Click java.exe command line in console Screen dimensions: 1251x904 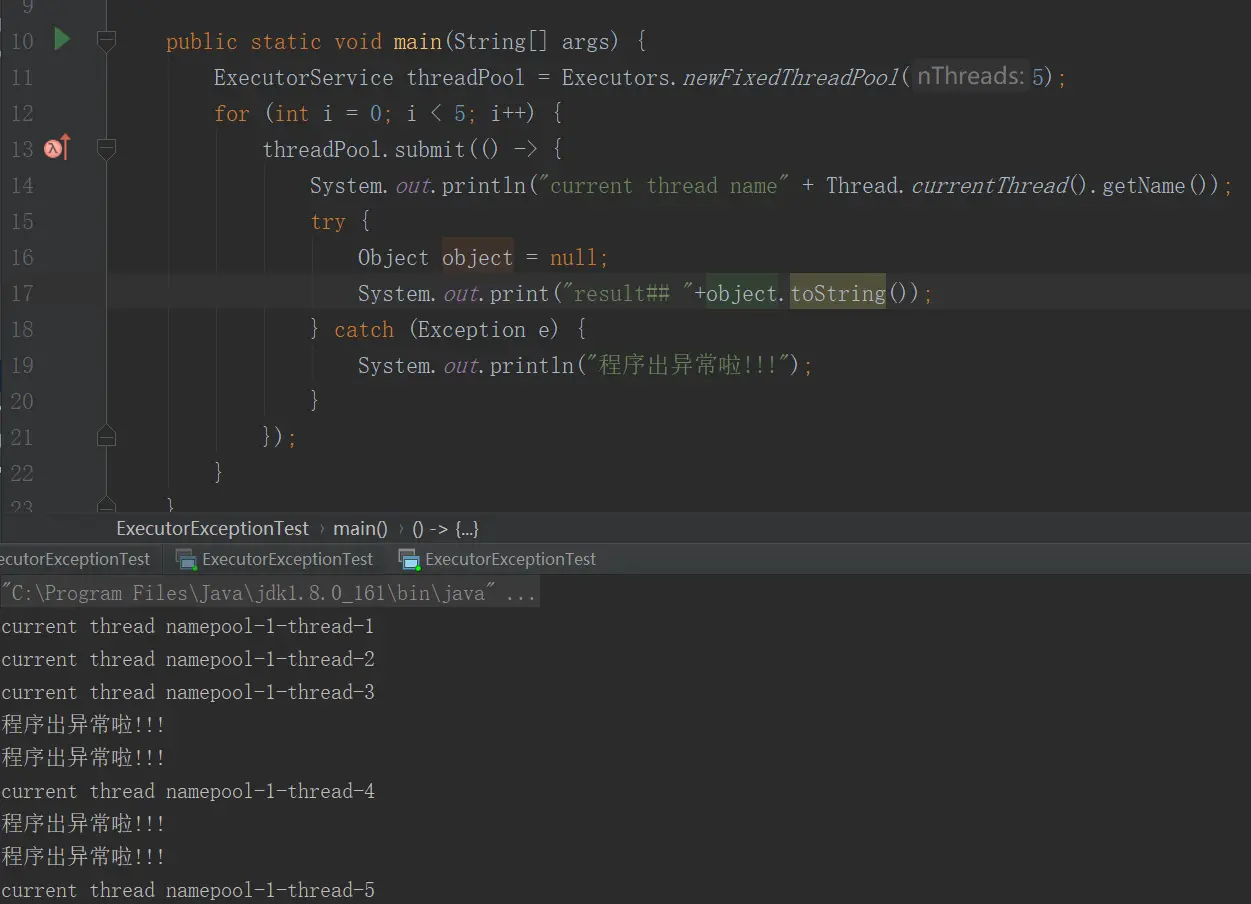[x=269, y=593]
